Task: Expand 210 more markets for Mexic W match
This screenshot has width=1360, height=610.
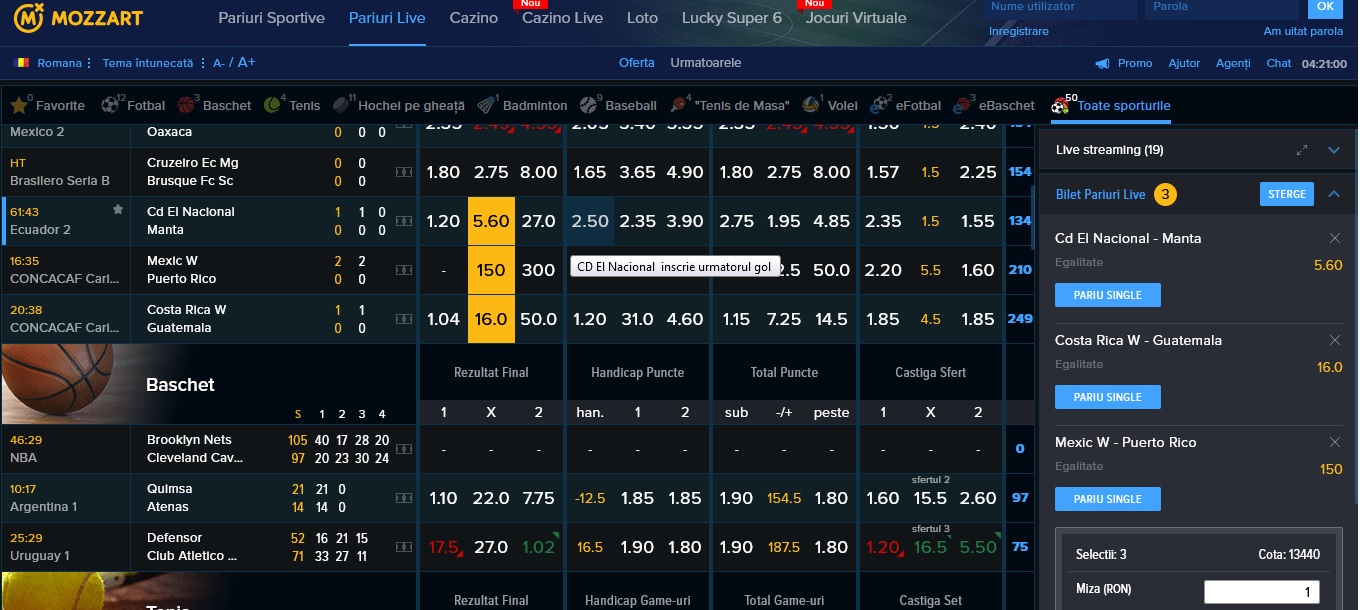Action: [1020, 270]
